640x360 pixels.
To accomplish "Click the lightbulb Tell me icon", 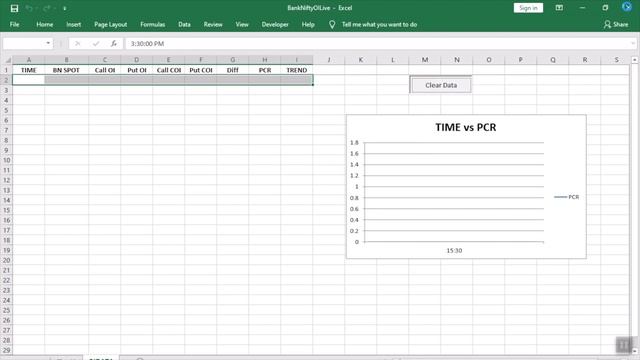I will coord(332,24).
